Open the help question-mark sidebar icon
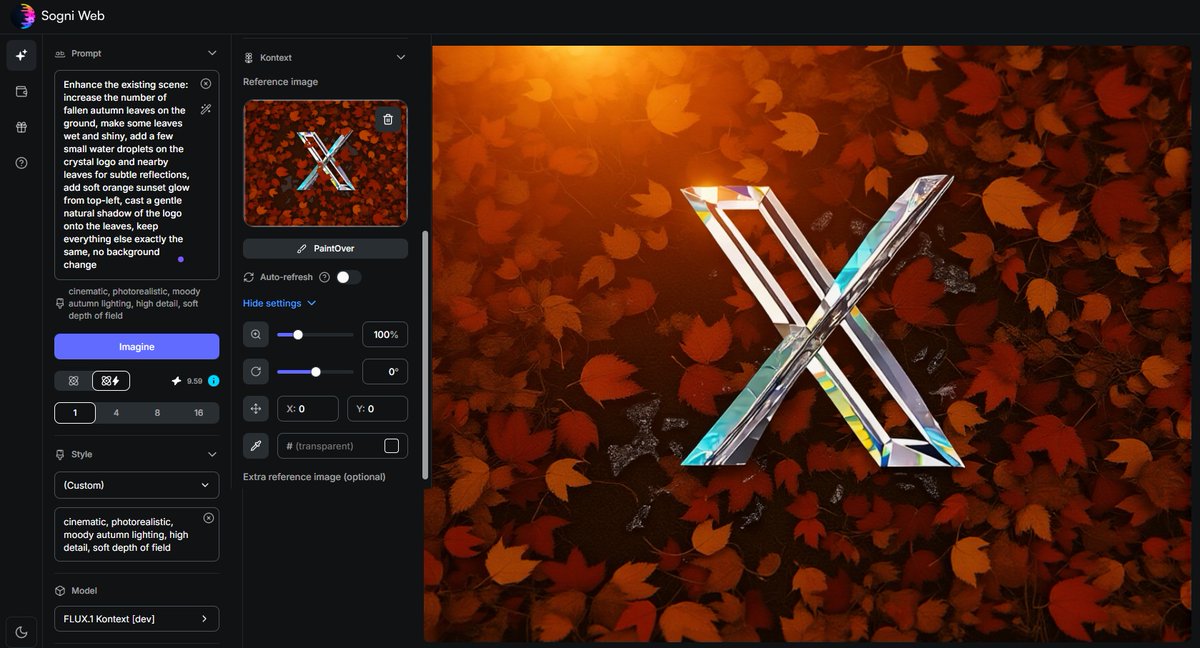 21,163
